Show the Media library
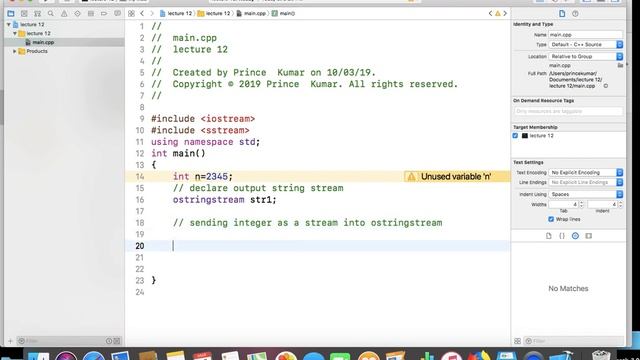This screenshot has width=640, height=360. (588, 236)
